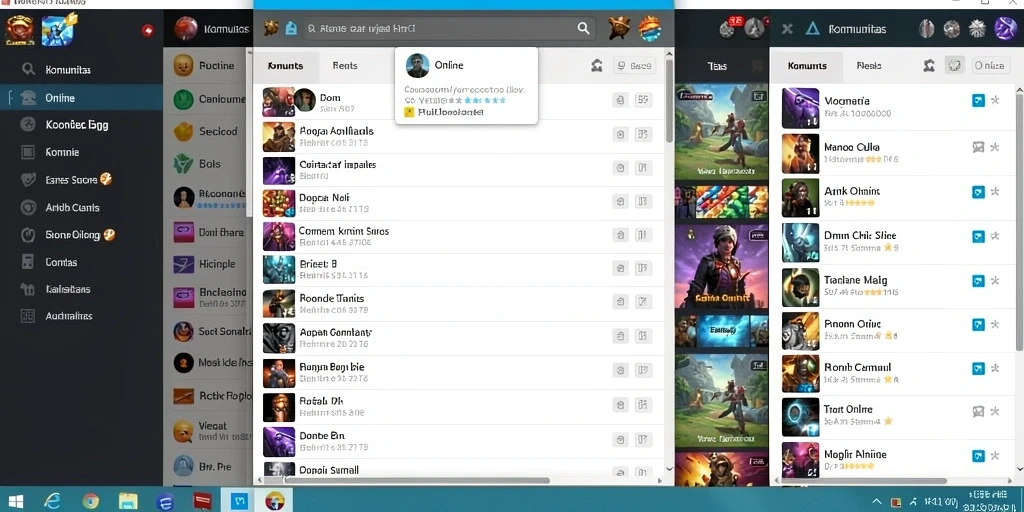Click the red notification badge in the top-left header
Image resolution: width=1024 pixels, height=512 pixels.
[148, 30]
